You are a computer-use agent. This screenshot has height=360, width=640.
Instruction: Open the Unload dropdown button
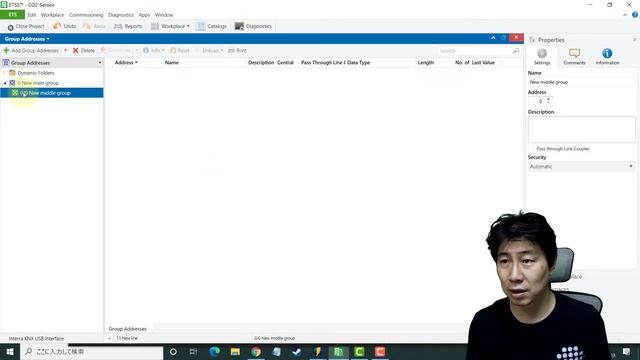[212, 51]
